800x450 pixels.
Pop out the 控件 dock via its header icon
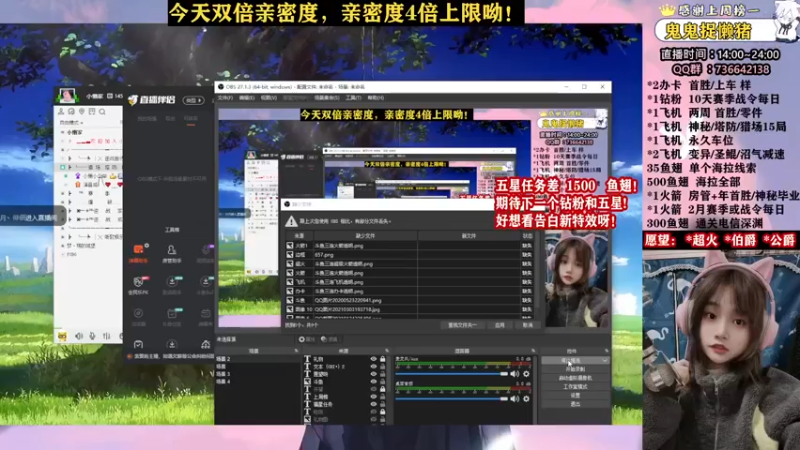coord(607,351)
